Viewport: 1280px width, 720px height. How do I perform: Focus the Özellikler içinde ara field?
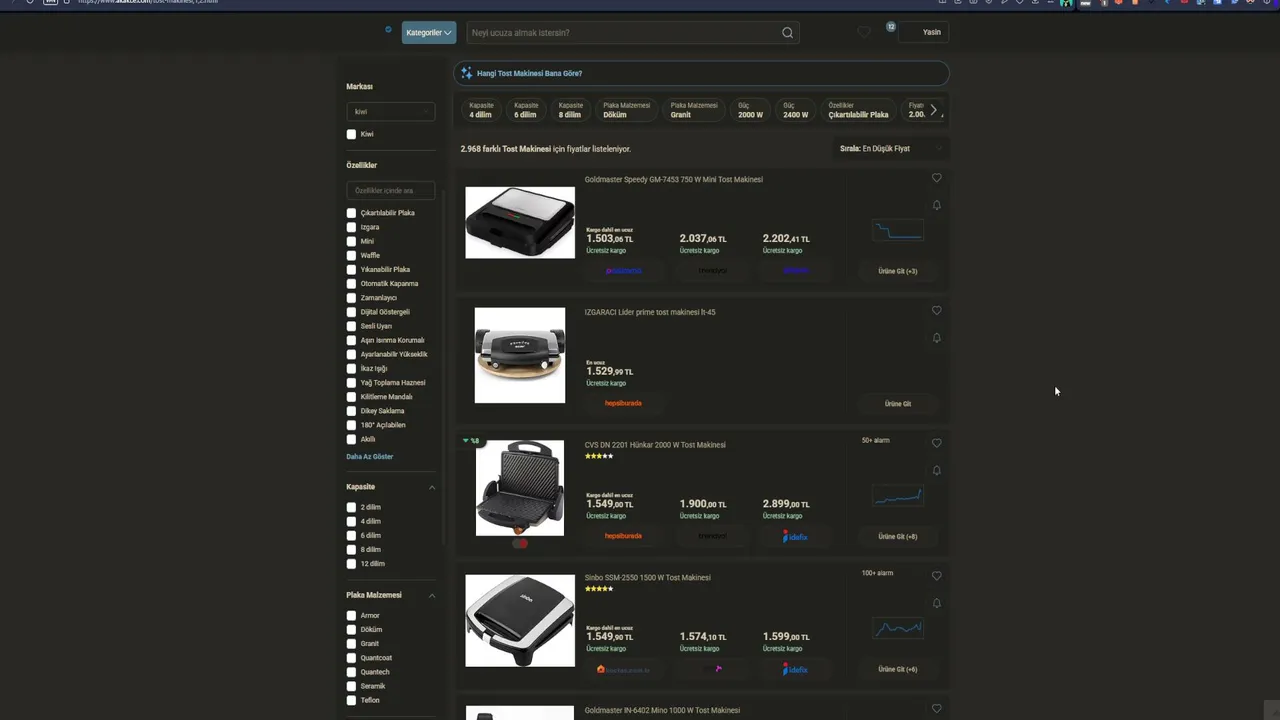[391, 191]
